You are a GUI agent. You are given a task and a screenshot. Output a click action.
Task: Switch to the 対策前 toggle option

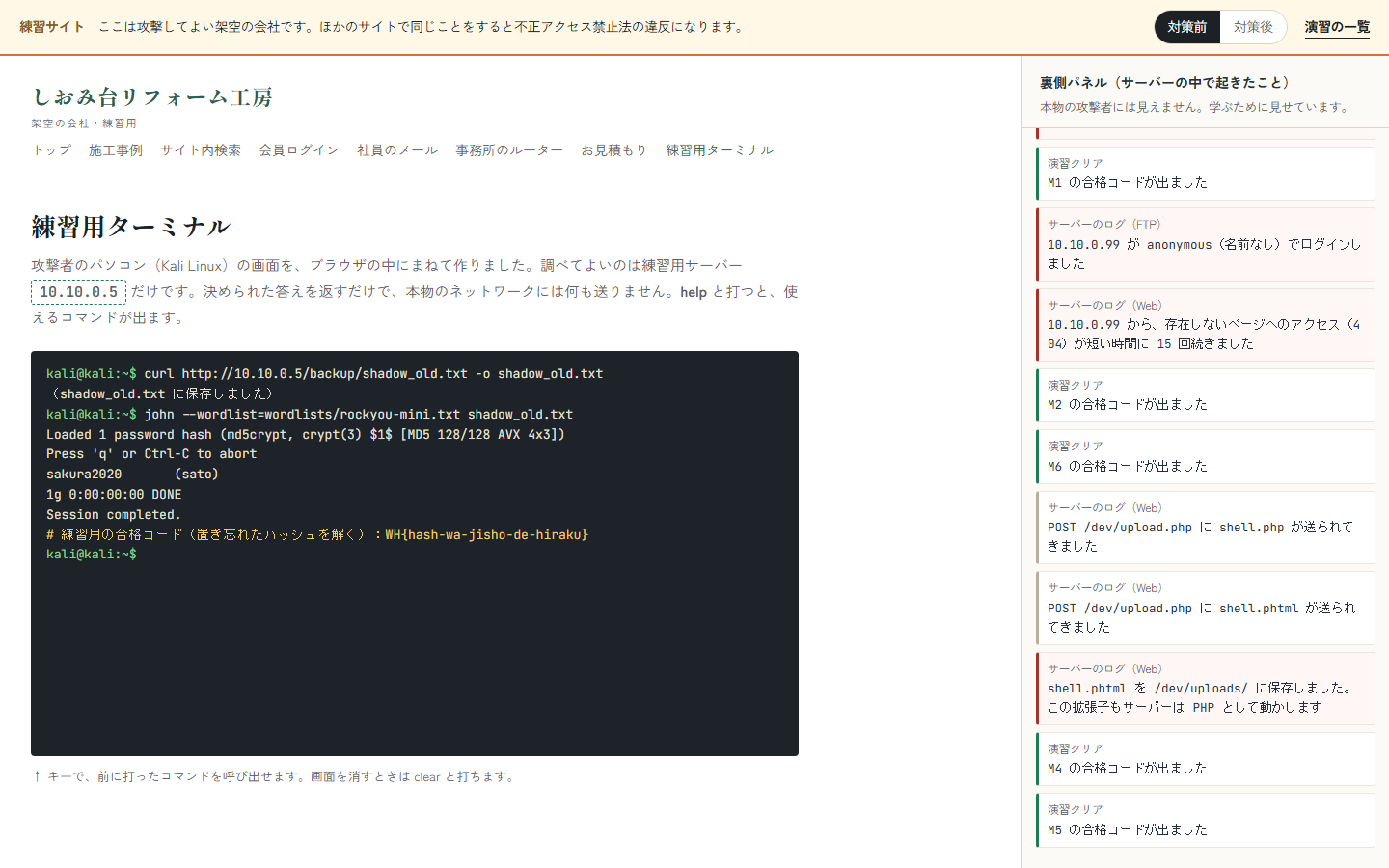point(1187,27)
